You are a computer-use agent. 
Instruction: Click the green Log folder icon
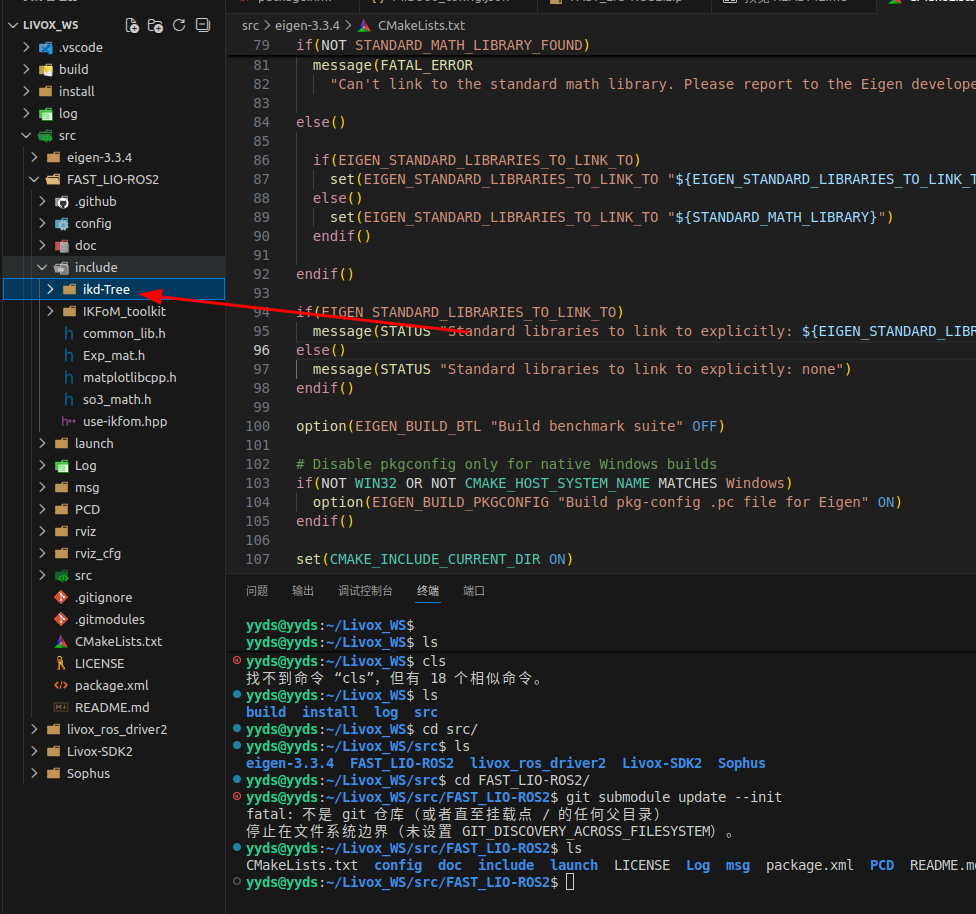tap(62, 466)
